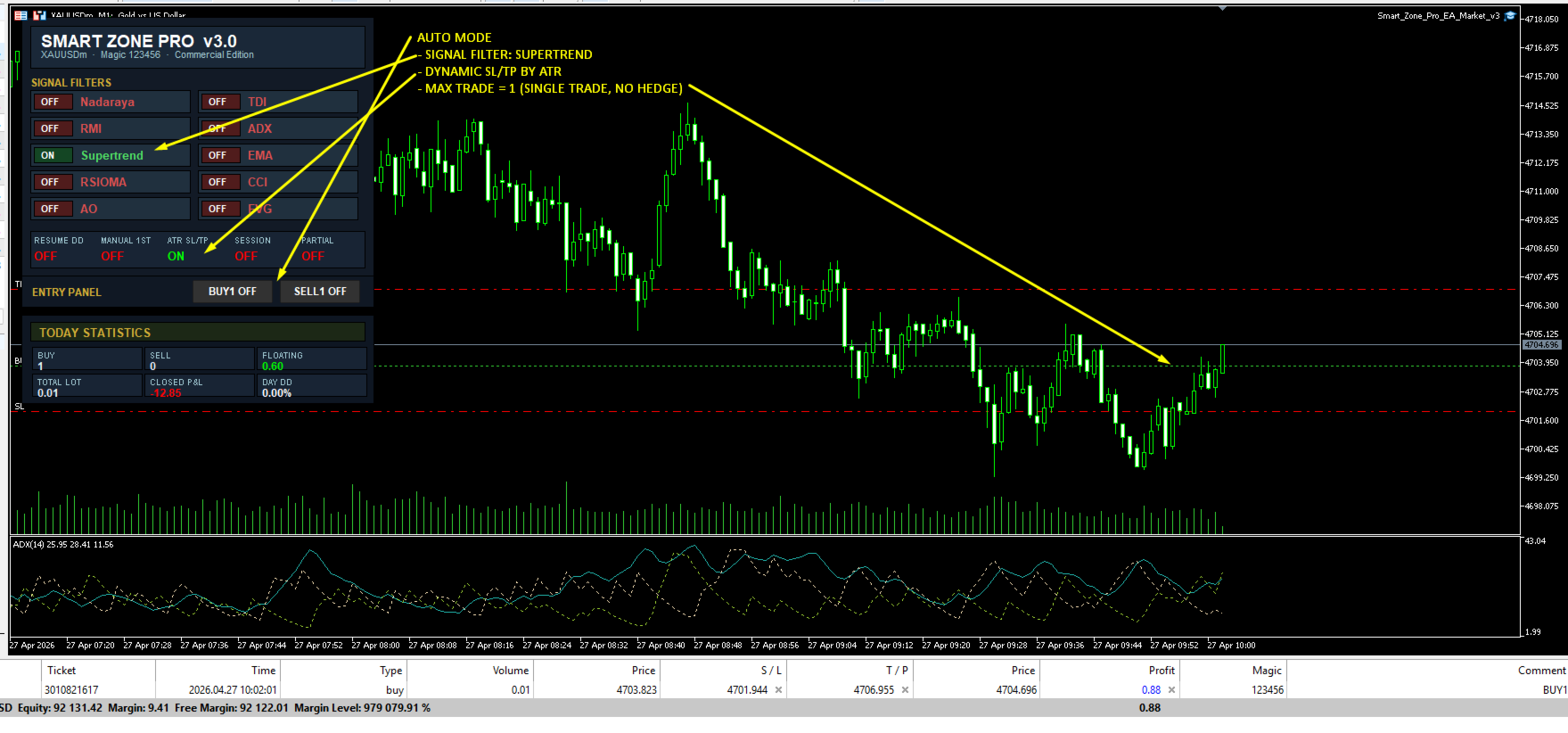
Task: Click the magic number 123456 cell
Action: pyautogui.click(x=1267, y=690)
